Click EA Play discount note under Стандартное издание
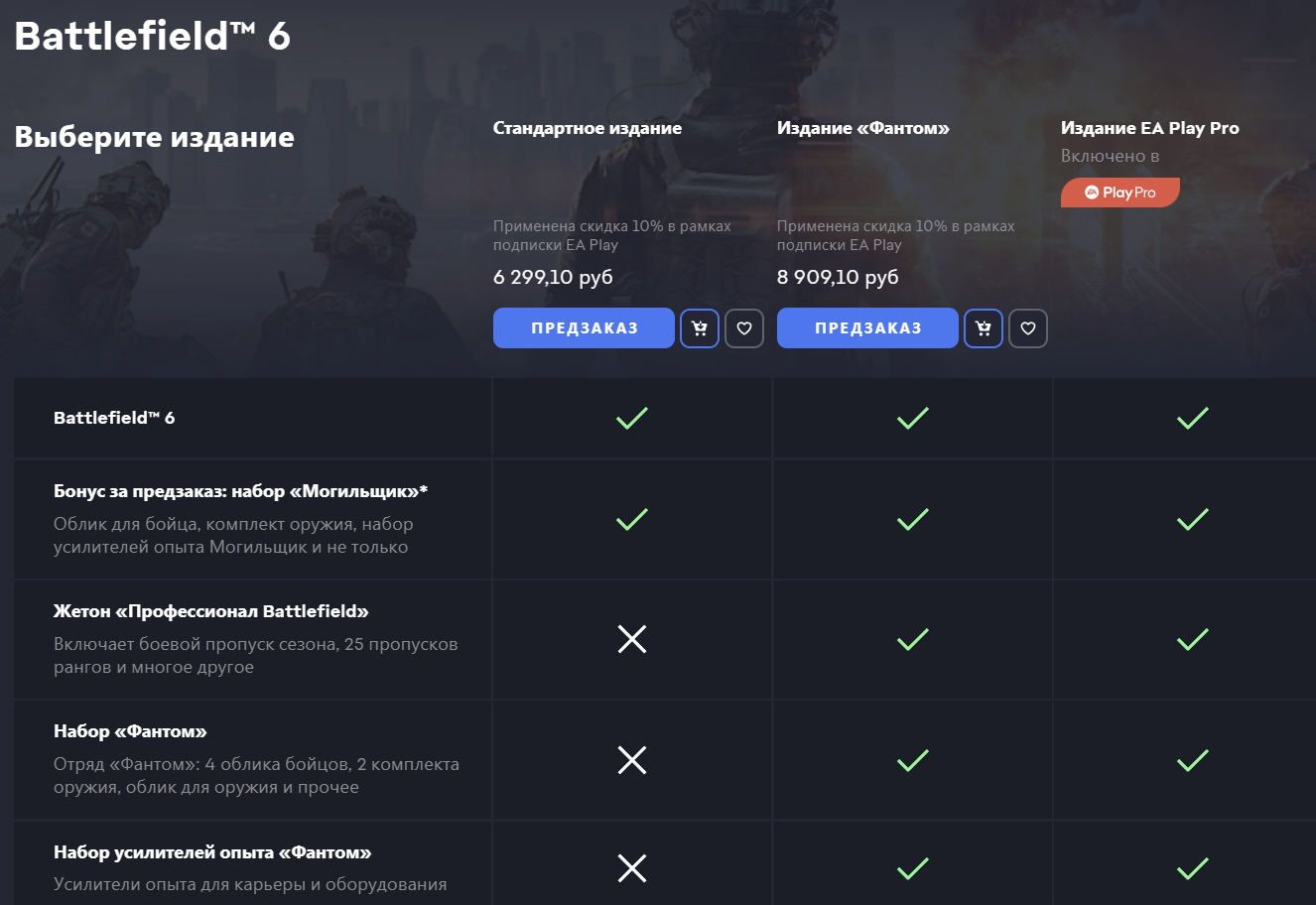Viewport: 1316px width, 905px height. pos(612,235)
